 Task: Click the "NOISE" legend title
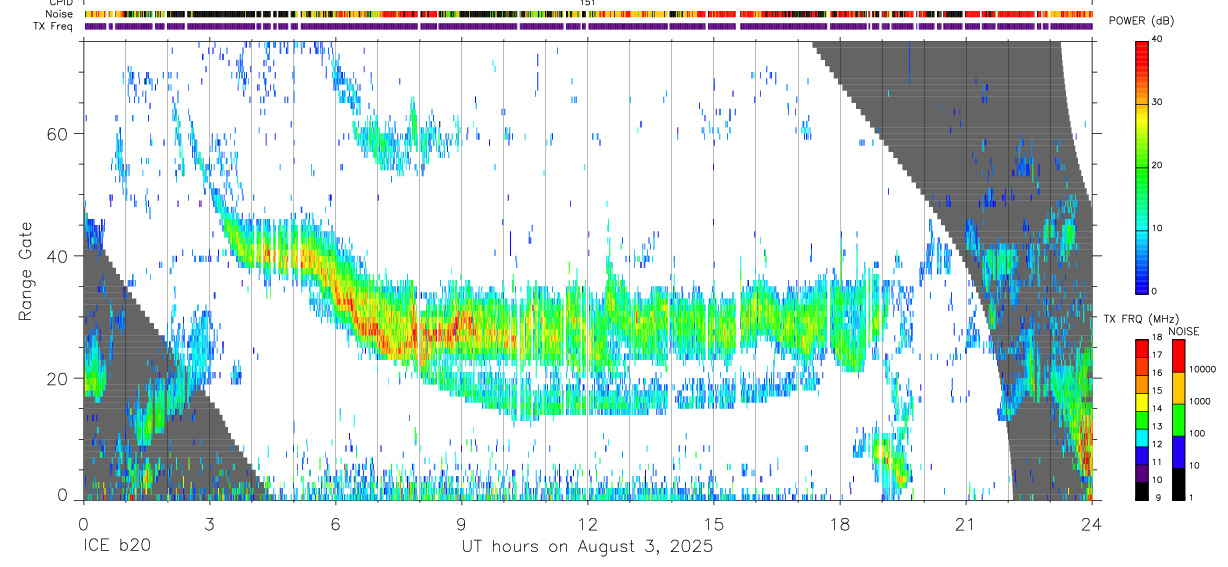click(x=1184, y=331)
